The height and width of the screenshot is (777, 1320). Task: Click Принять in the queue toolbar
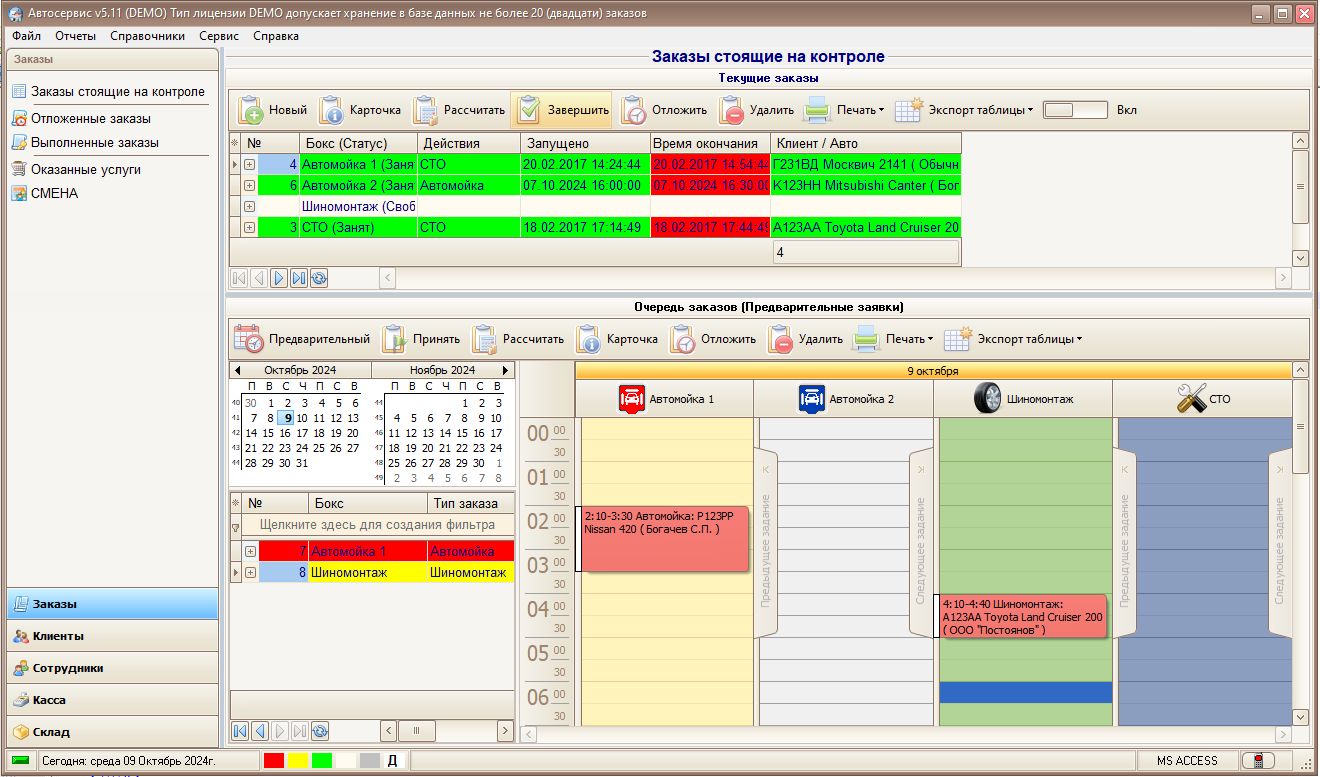pos(421,339)
